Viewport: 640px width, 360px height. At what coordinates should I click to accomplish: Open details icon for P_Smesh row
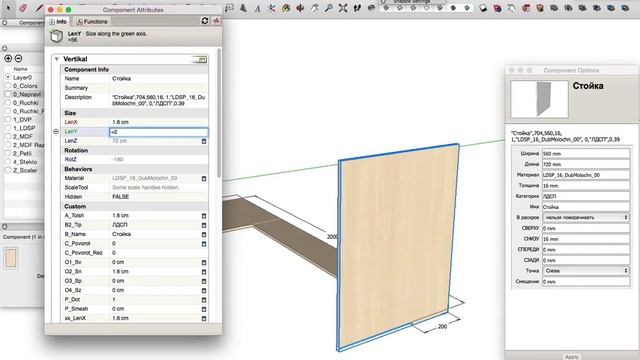coord(204,309)
